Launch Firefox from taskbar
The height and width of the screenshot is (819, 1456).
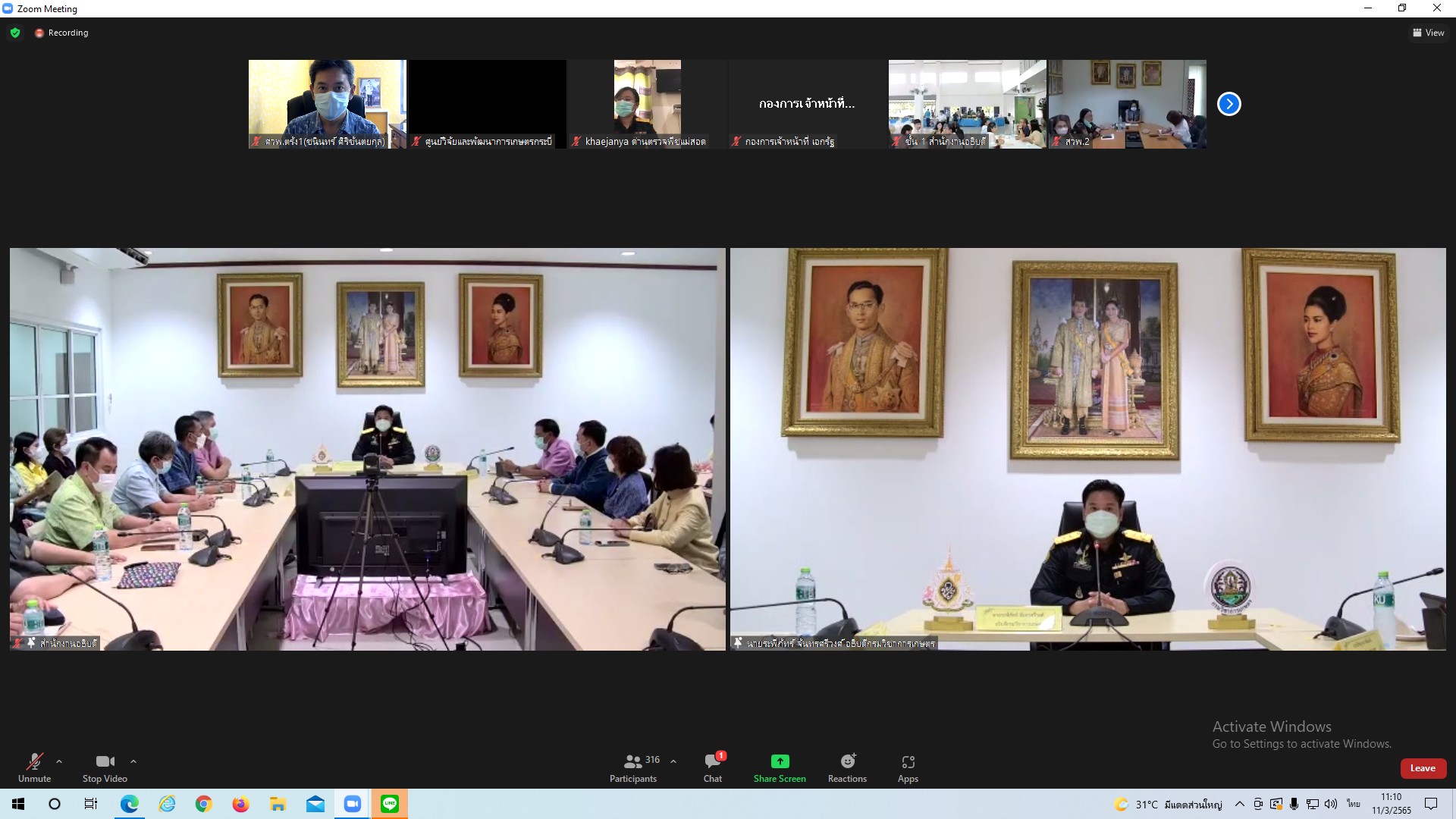[241, 804]
